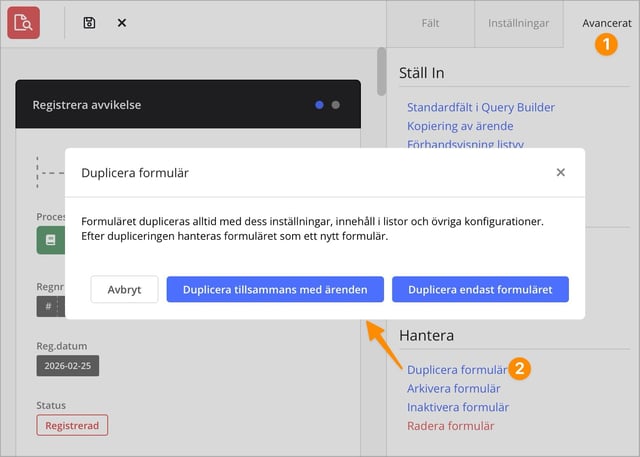Click the green process book icon
The width and height of the screenshot is (640, 457).
coord(51,240)
